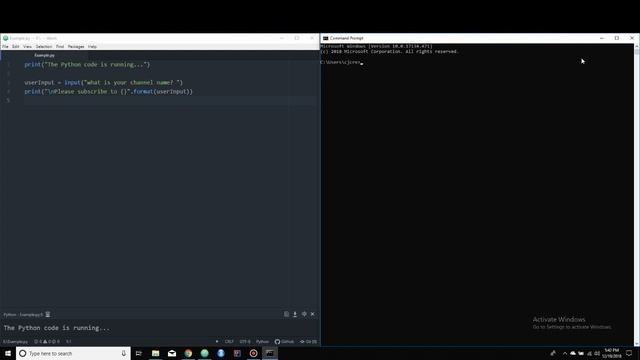Click the Type here to search box
Image resolution: width=640 pixels, height=360 pixels.
[73, 353]
